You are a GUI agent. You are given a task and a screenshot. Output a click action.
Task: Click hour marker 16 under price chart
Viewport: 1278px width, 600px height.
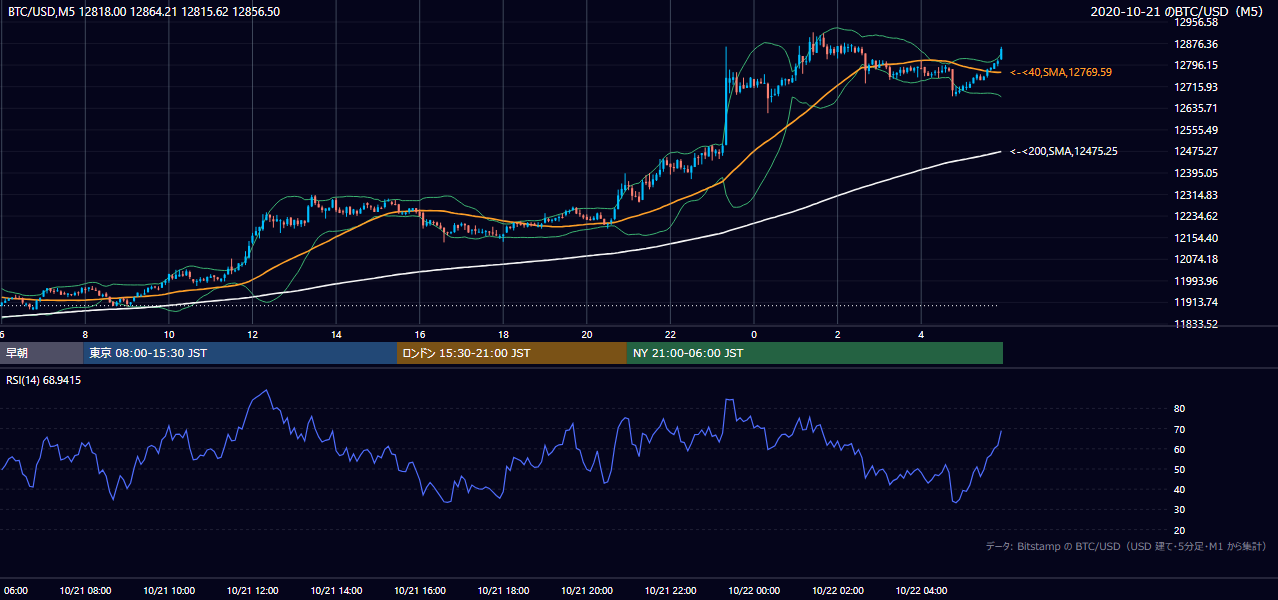point(420,334)
